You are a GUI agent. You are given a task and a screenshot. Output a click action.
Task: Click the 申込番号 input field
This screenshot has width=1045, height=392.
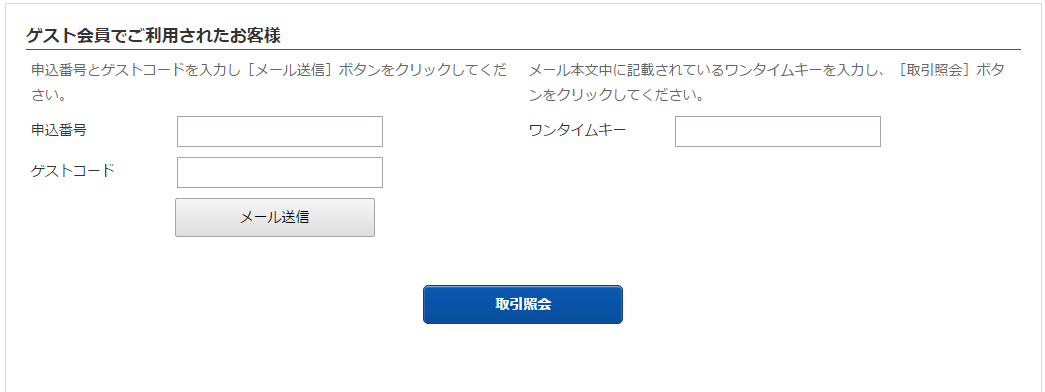coord(280,131)
